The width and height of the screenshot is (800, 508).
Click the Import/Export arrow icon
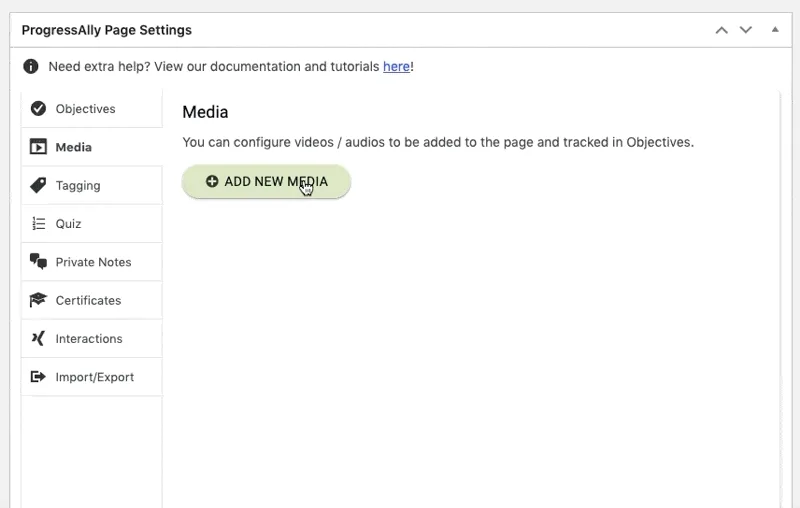pos(38,377)
